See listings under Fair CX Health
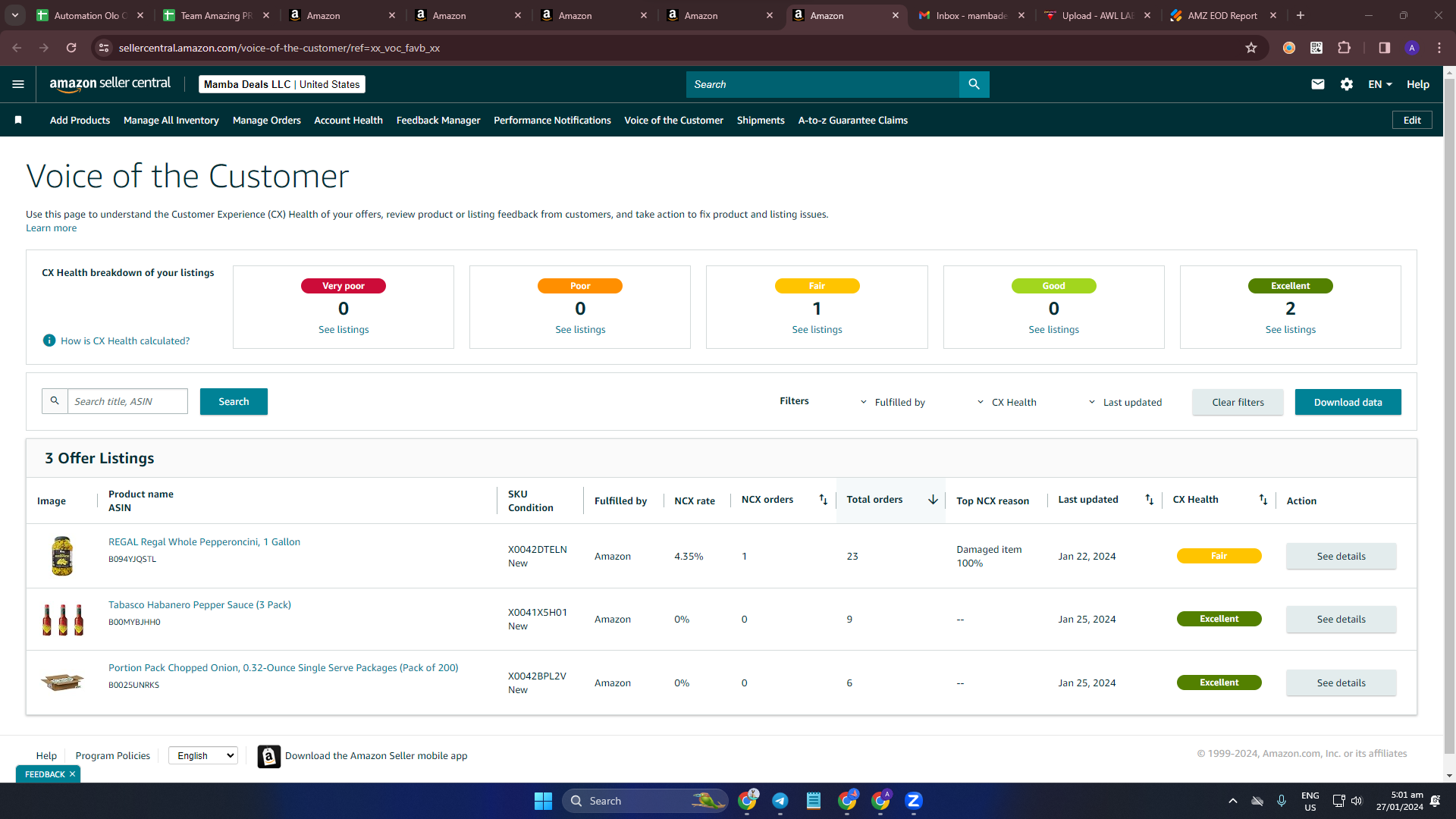The height and width of the screenshot is (819, 1456). tap(817, 330)
